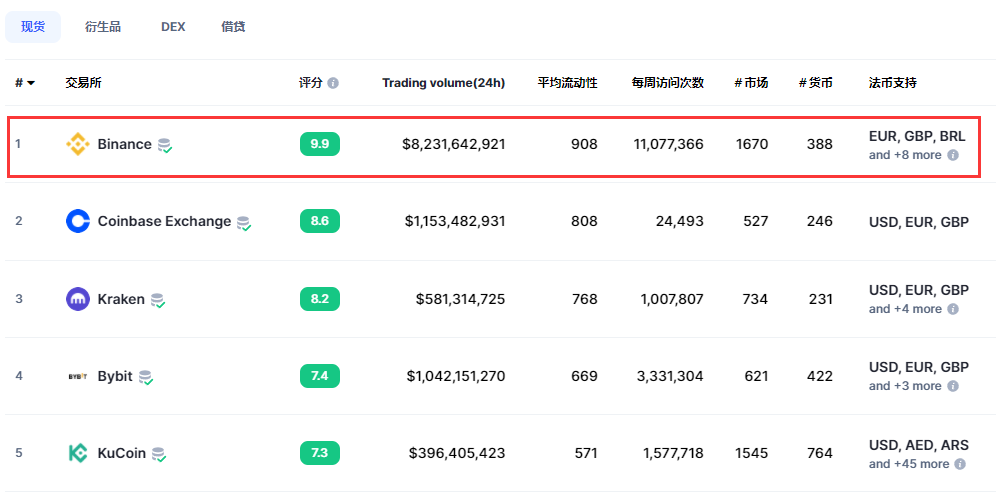Click Kraken's 'and +4 more' text

point(905,309)
